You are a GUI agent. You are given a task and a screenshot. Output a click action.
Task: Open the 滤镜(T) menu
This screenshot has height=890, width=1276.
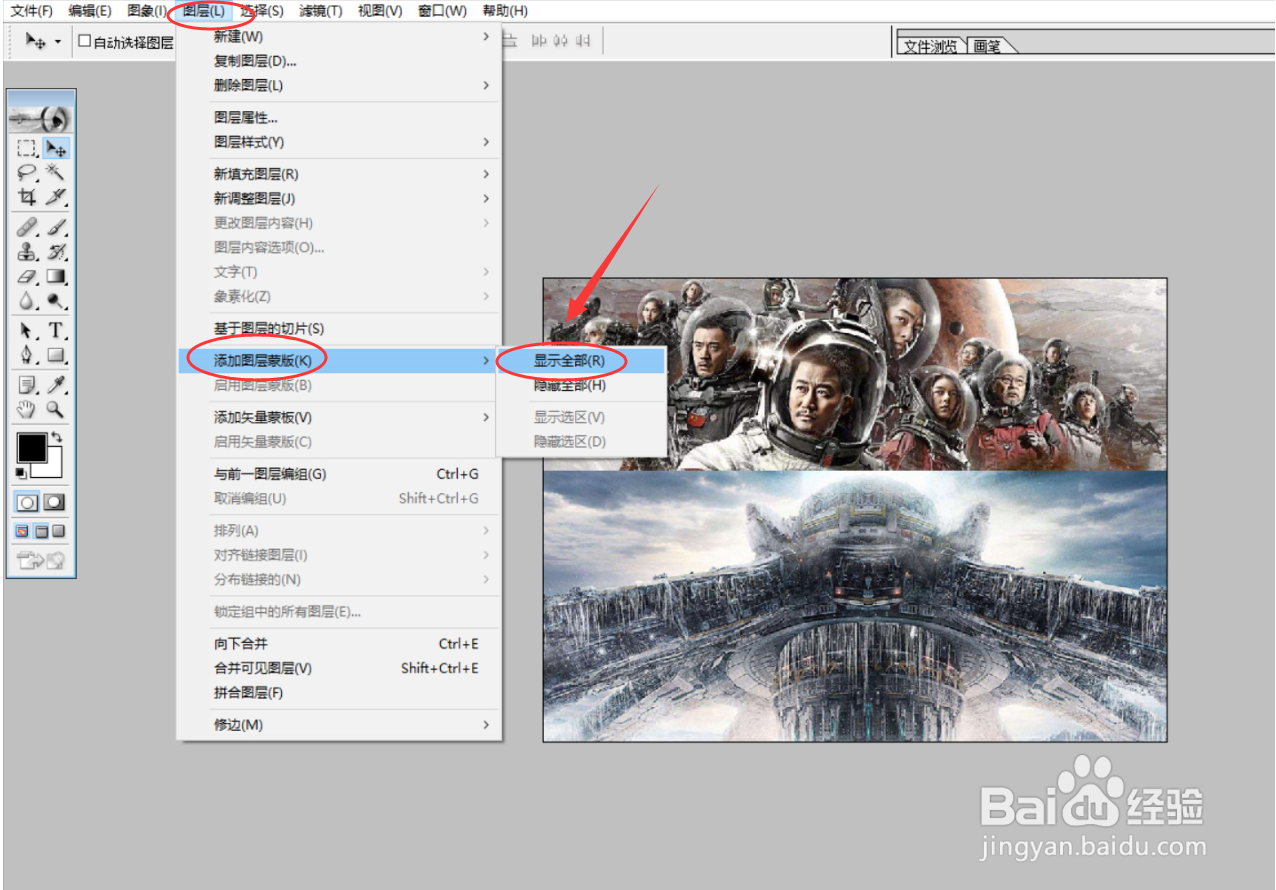coord(320,11)
